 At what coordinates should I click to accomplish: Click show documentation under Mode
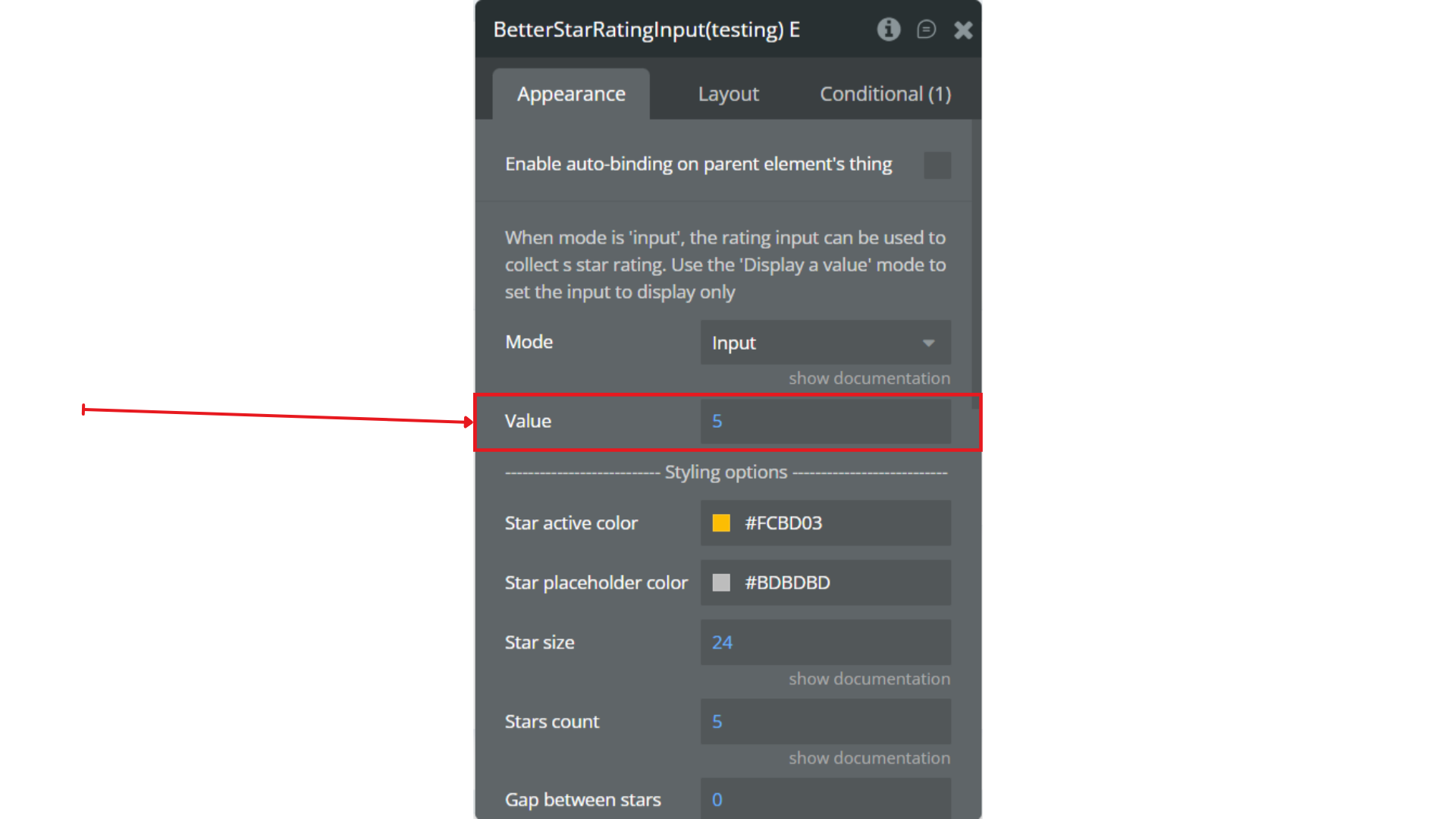click(869, 378)
